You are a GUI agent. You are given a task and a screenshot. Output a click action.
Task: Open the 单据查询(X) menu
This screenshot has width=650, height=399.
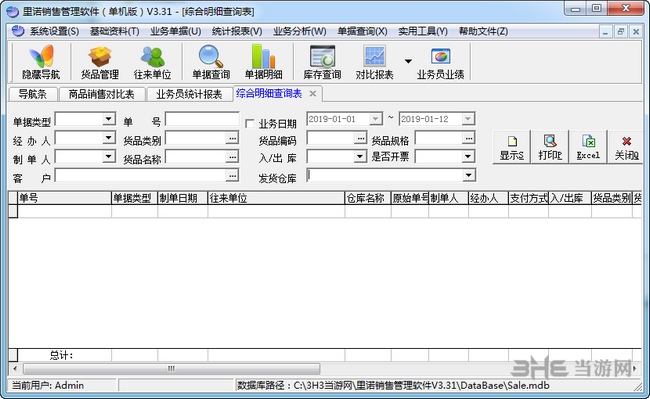click(x=362, y=31)
